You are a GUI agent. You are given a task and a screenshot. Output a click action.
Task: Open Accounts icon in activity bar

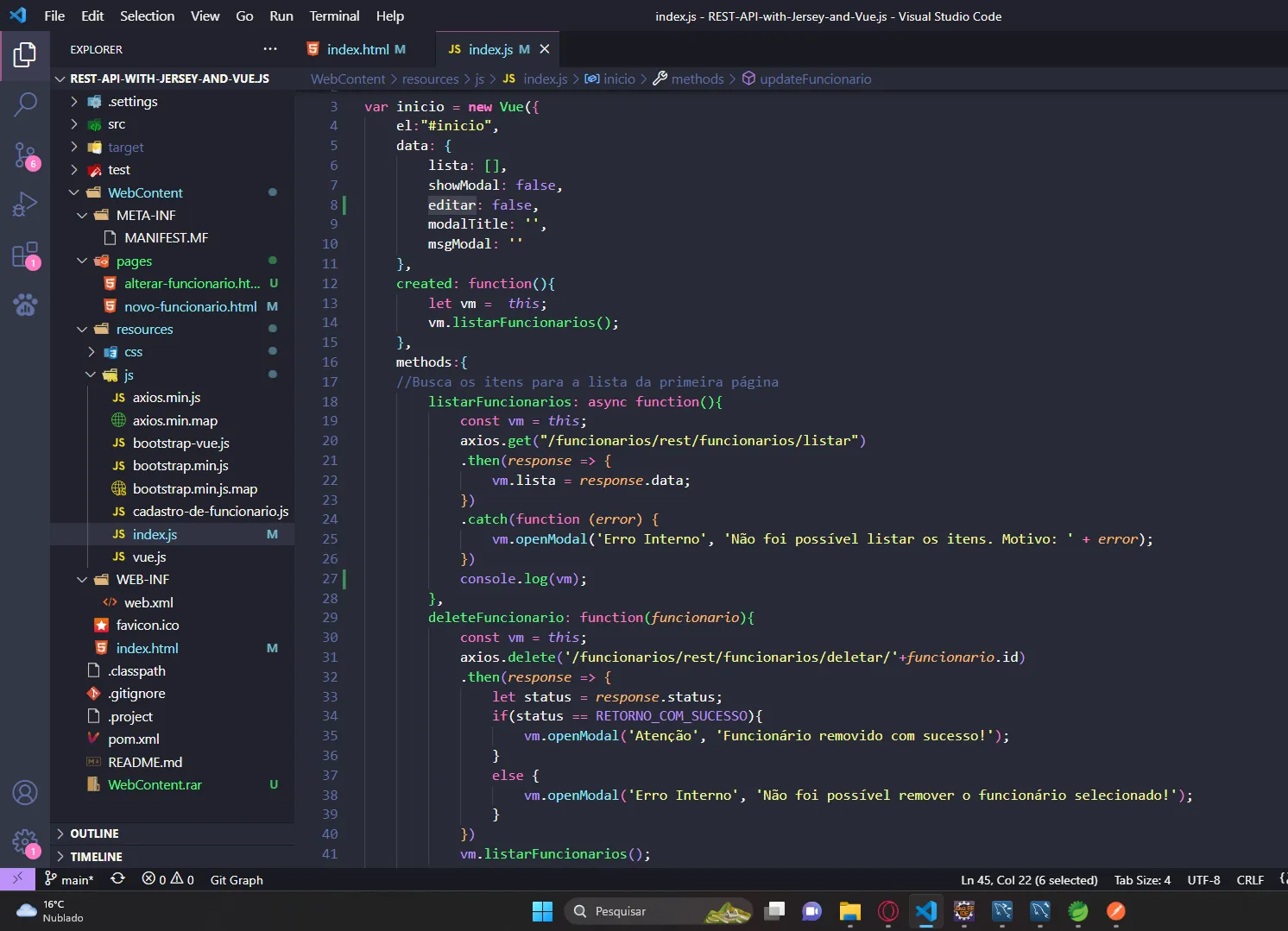point(25,792)
